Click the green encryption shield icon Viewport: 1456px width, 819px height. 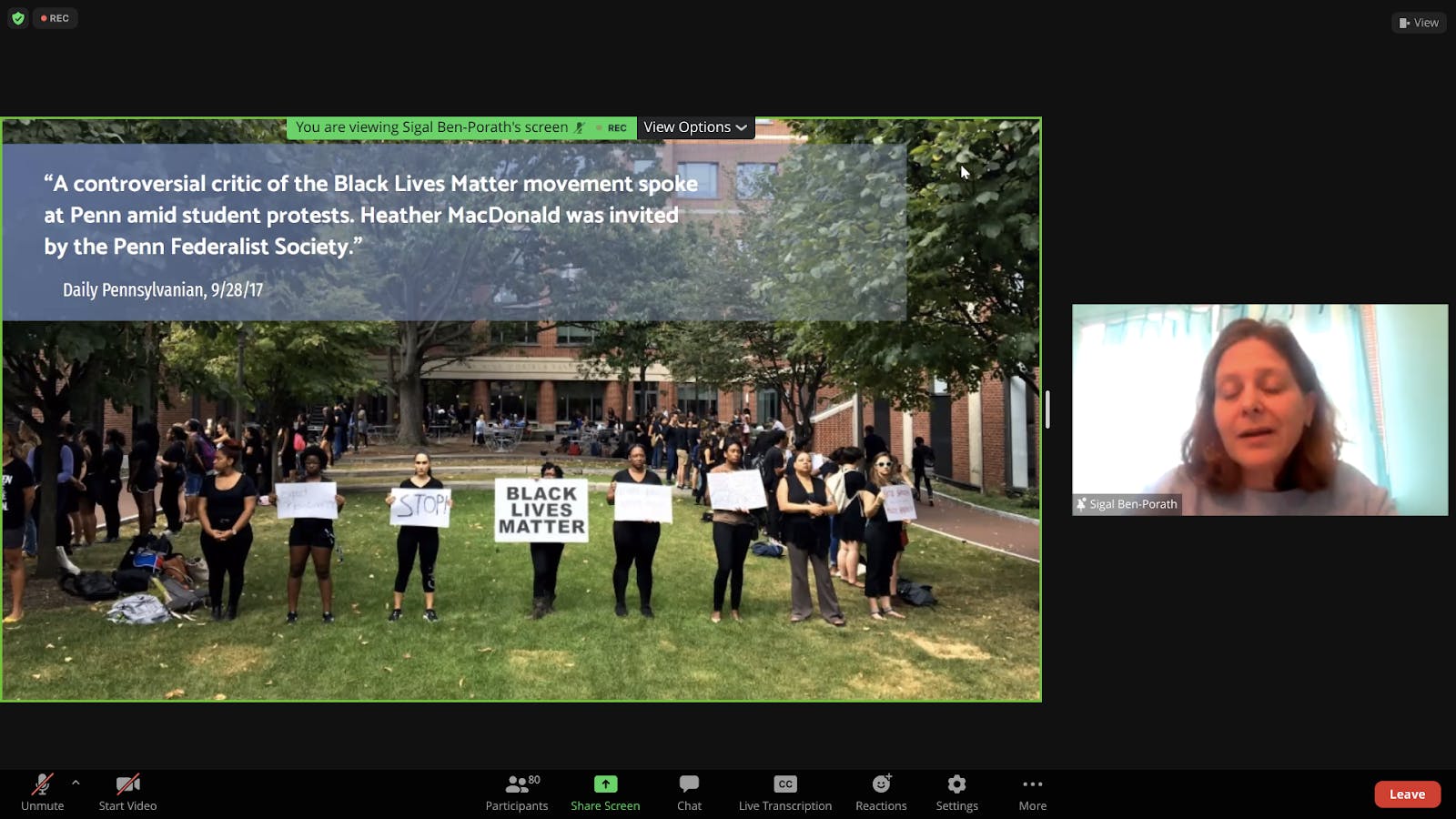tap(18, 18)
